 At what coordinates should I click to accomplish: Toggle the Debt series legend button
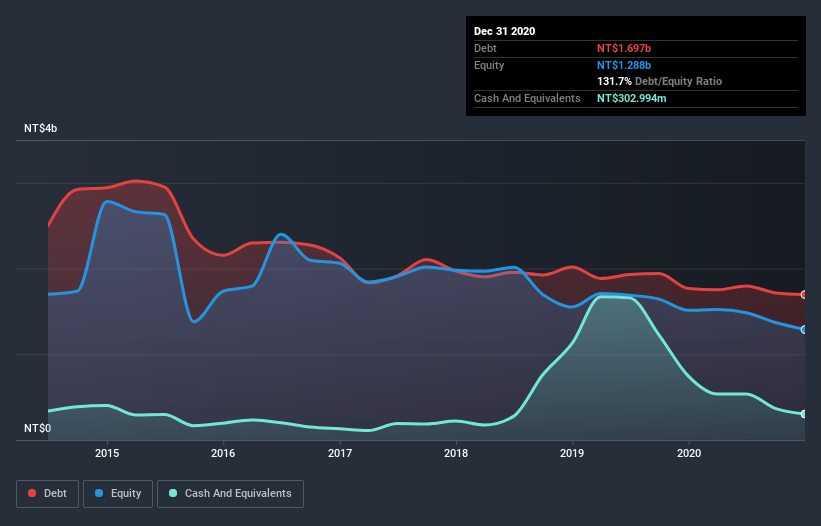(48, 494)
